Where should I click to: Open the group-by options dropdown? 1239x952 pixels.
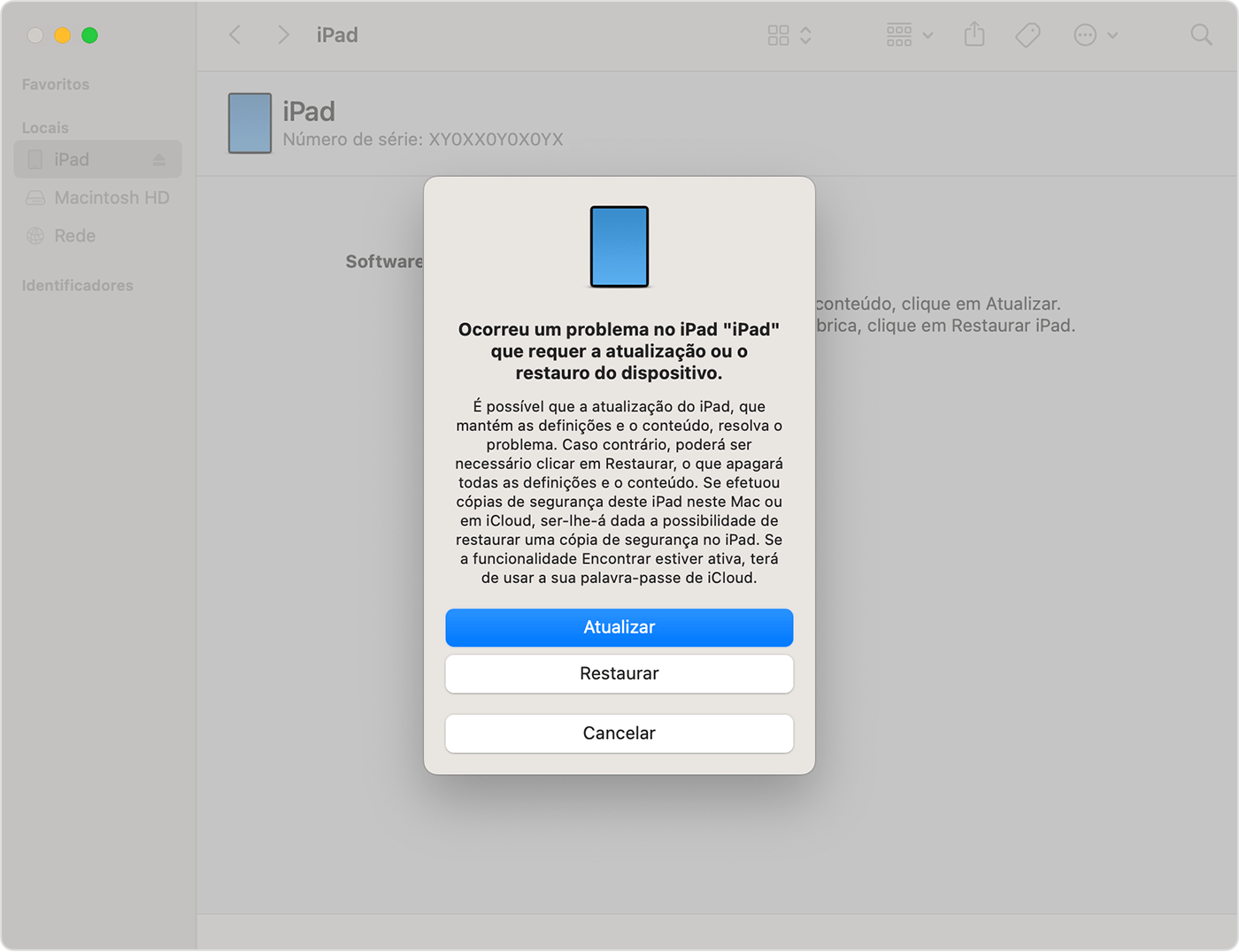pyautogui.click(x=910, y=35)
